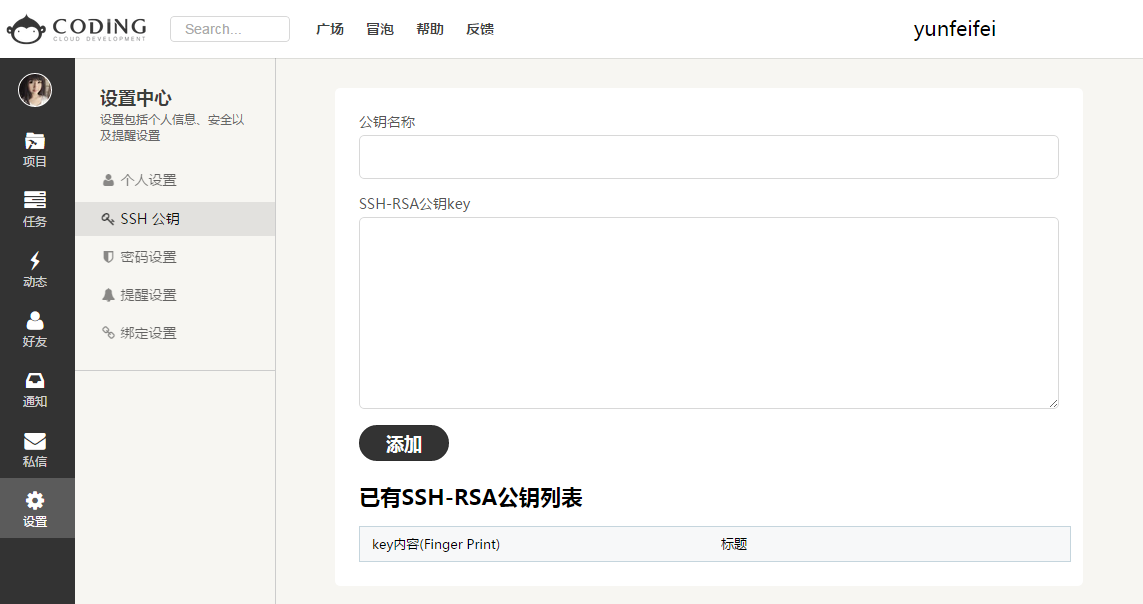Select the shield icon beside 密码设置
The width and height of the screenshot is (1143, 604).
(x=107, y=256)
